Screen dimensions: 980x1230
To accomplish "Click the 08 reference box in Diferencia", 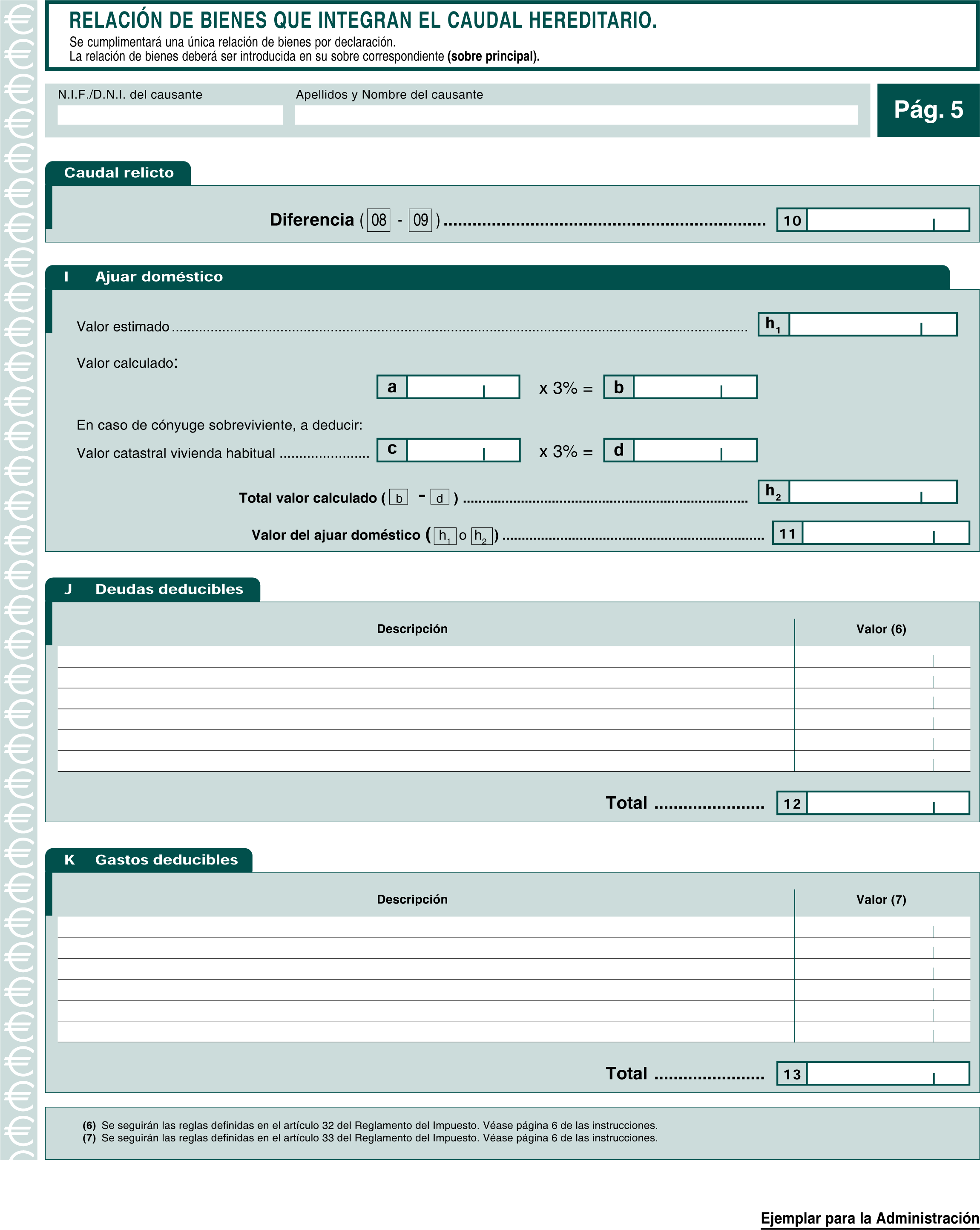I will pyautogui.click(x=379, y=220).
